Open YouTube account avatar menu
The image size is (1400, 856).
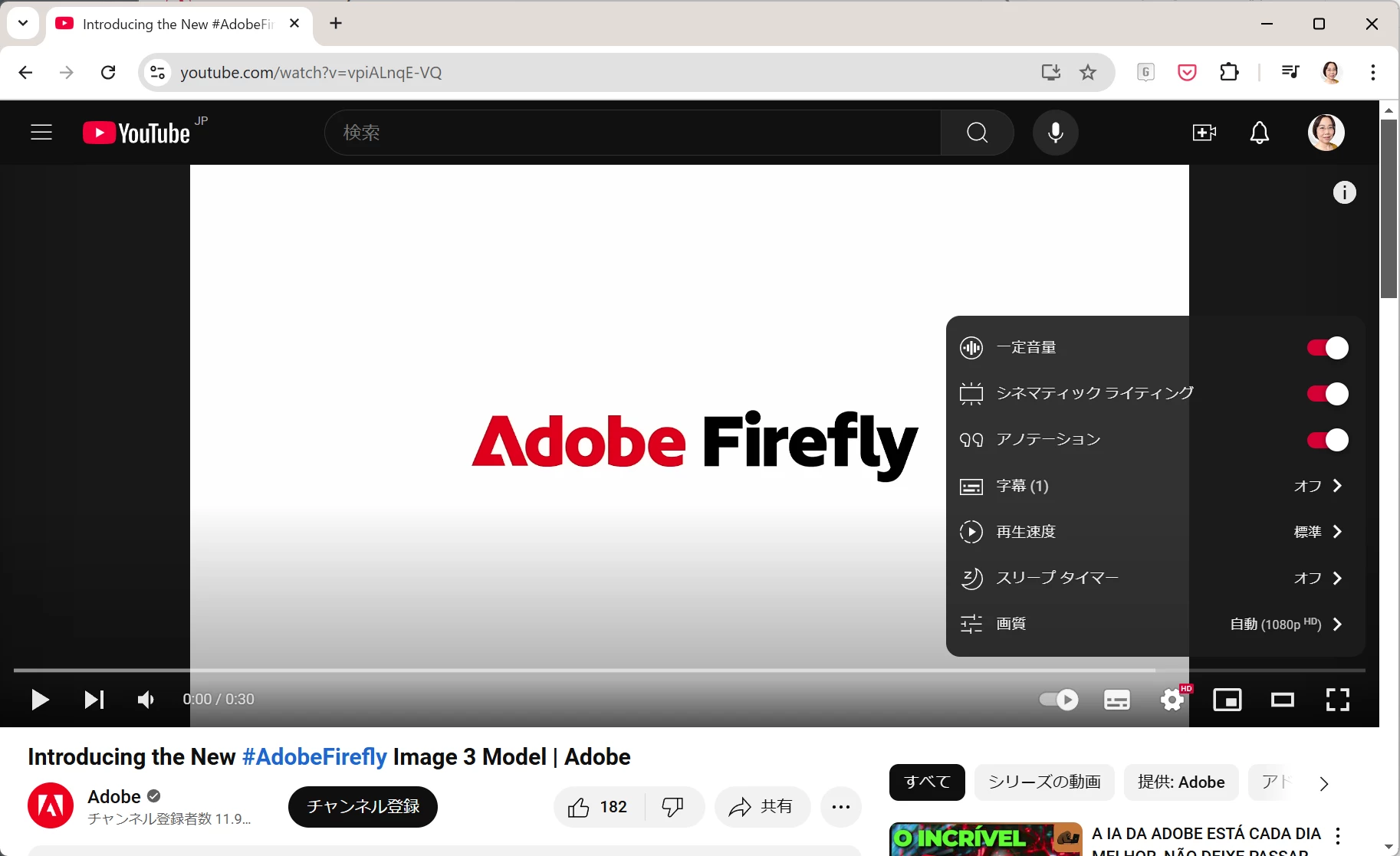click(x=1326, y=133)
